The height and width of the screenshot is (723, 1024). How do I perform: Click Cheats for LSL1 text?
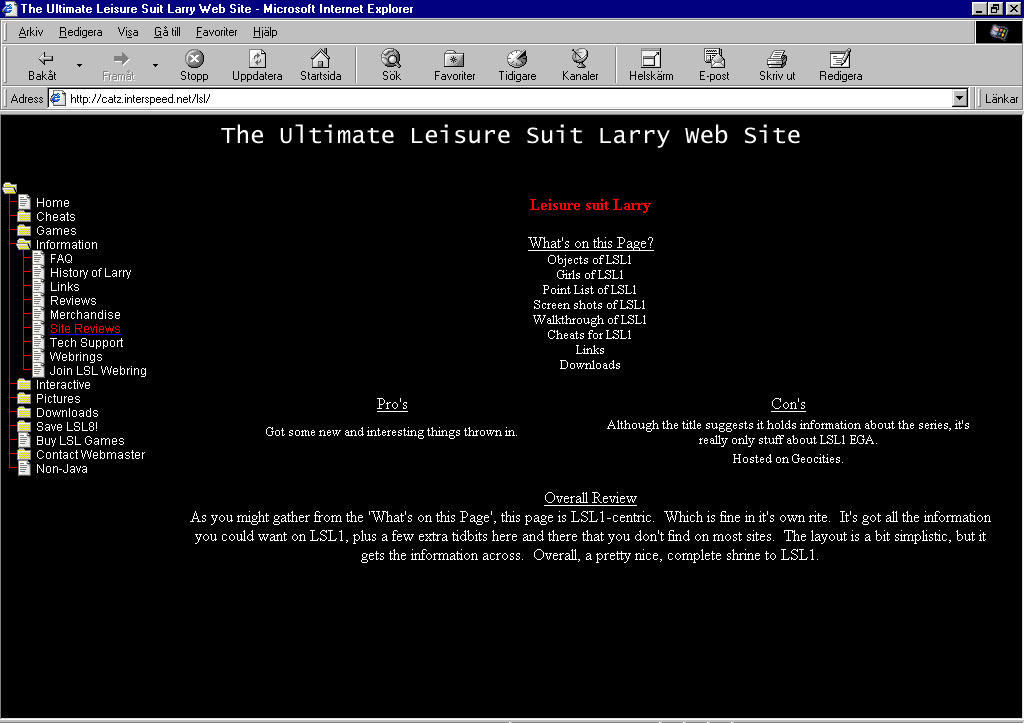(590, 334)
